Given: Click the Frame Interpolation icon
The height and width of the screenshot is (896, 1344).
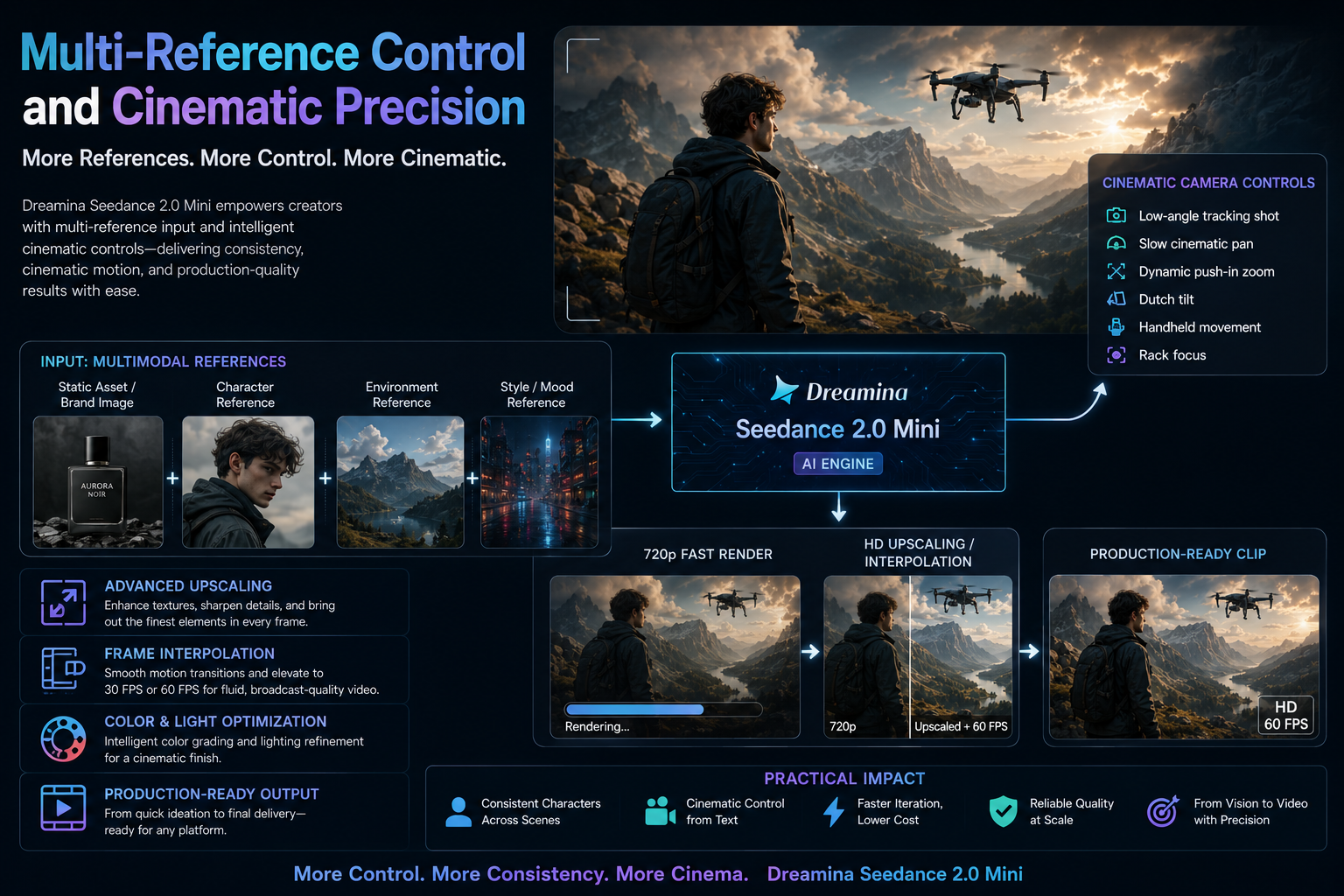Looking at the screenshot, I should pos(63,668).
